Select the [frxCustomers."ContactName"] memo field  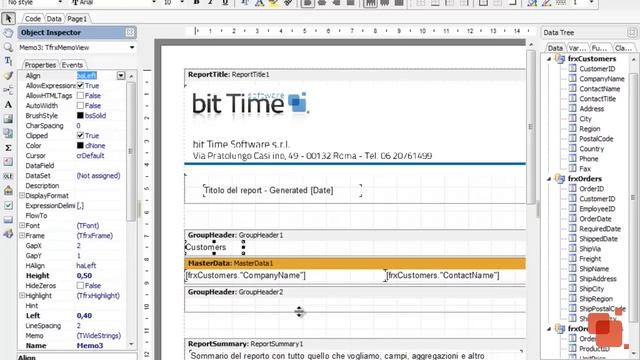443,276
